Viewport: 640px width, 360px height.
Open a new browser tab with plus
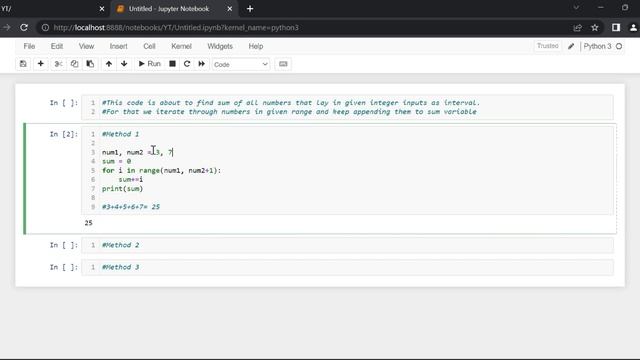[250, 9]
